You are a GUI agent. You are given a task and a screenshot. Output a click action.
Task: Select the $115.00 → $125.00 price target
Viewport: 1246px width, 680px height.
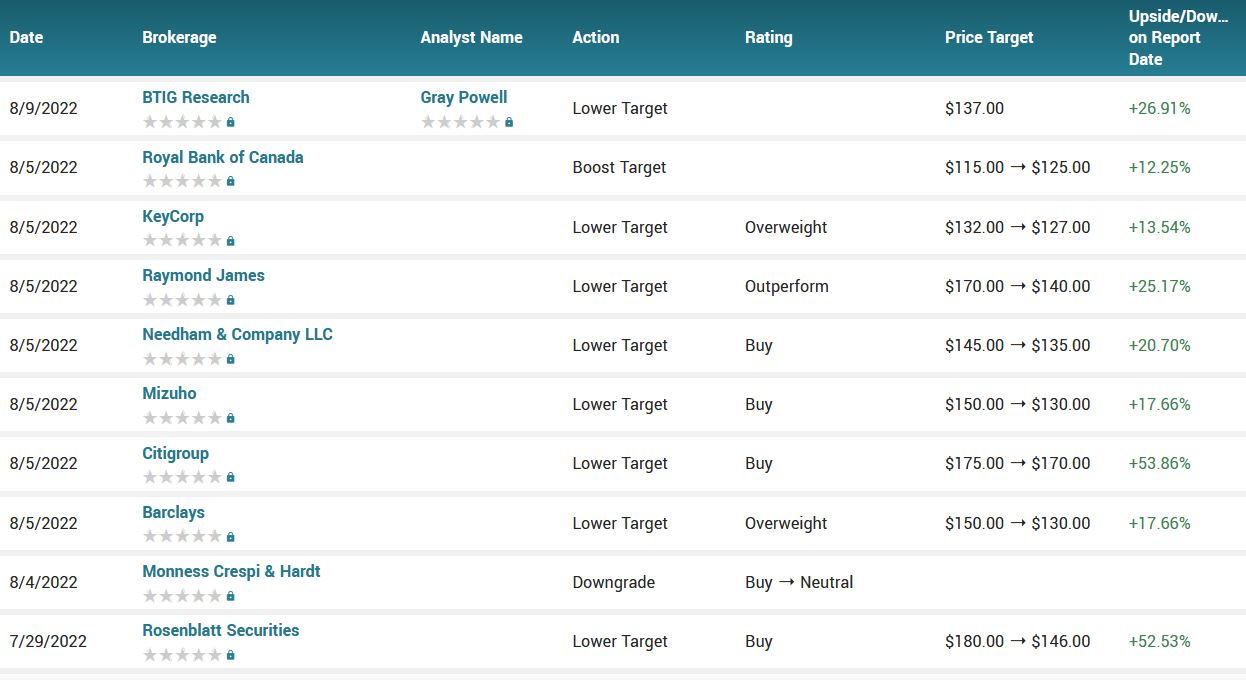(x=1018, y=167)
